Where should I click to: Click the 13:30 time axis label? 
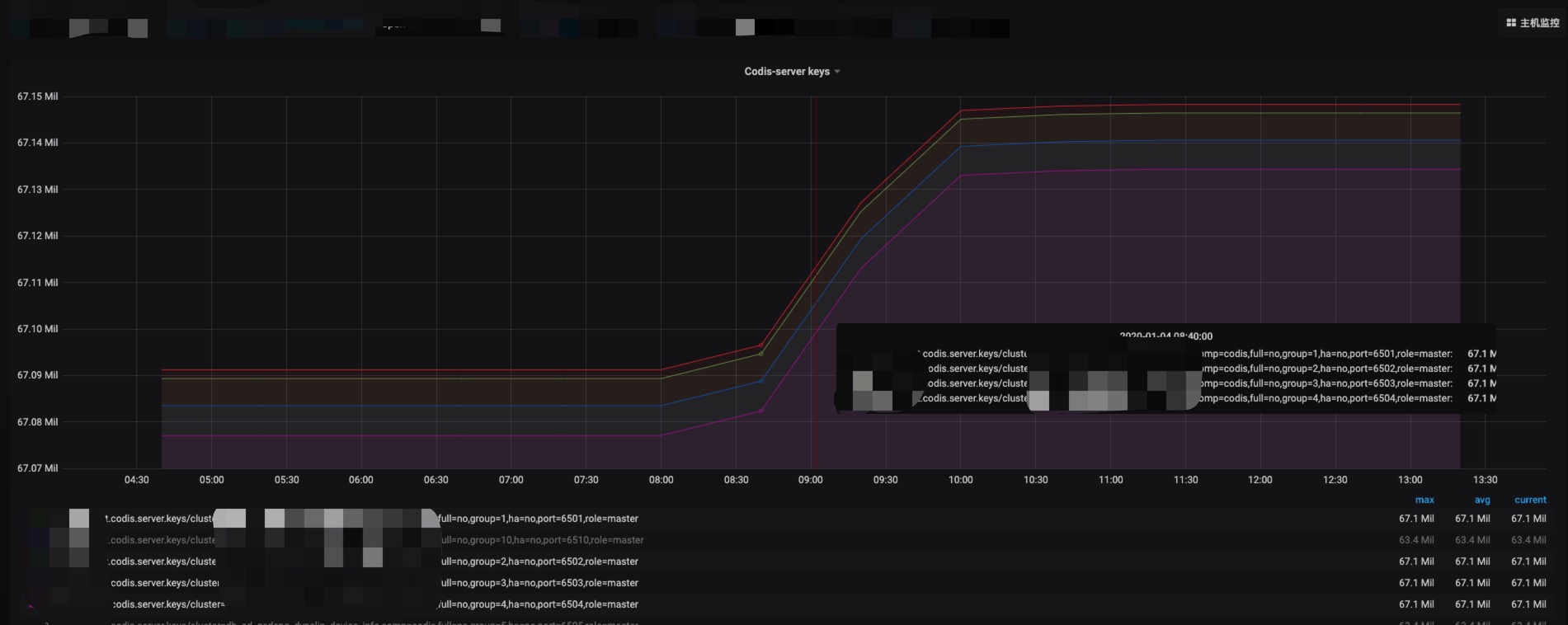point(1485,480)
